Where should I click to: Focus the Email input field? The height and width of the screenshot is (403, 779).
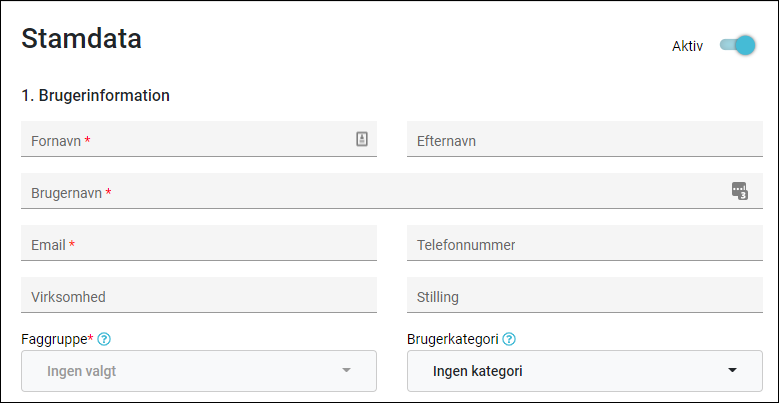(x=199, y=243)
